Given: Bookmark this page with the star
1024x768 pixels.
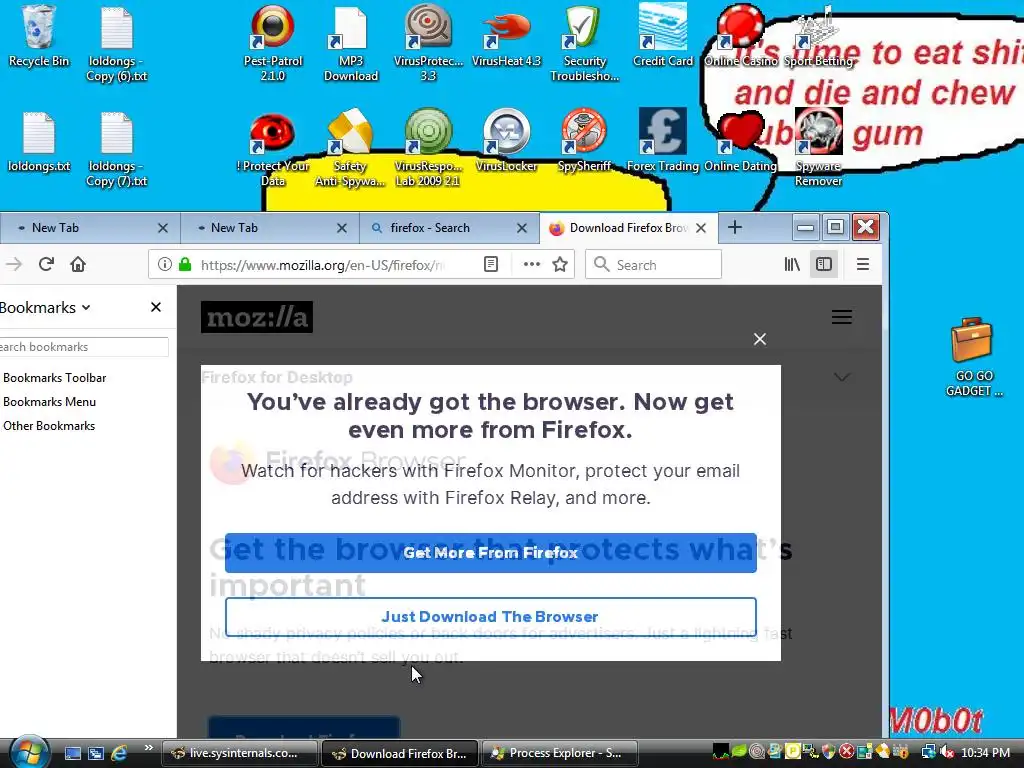Looking at the screenshot, I should (560, 264).
